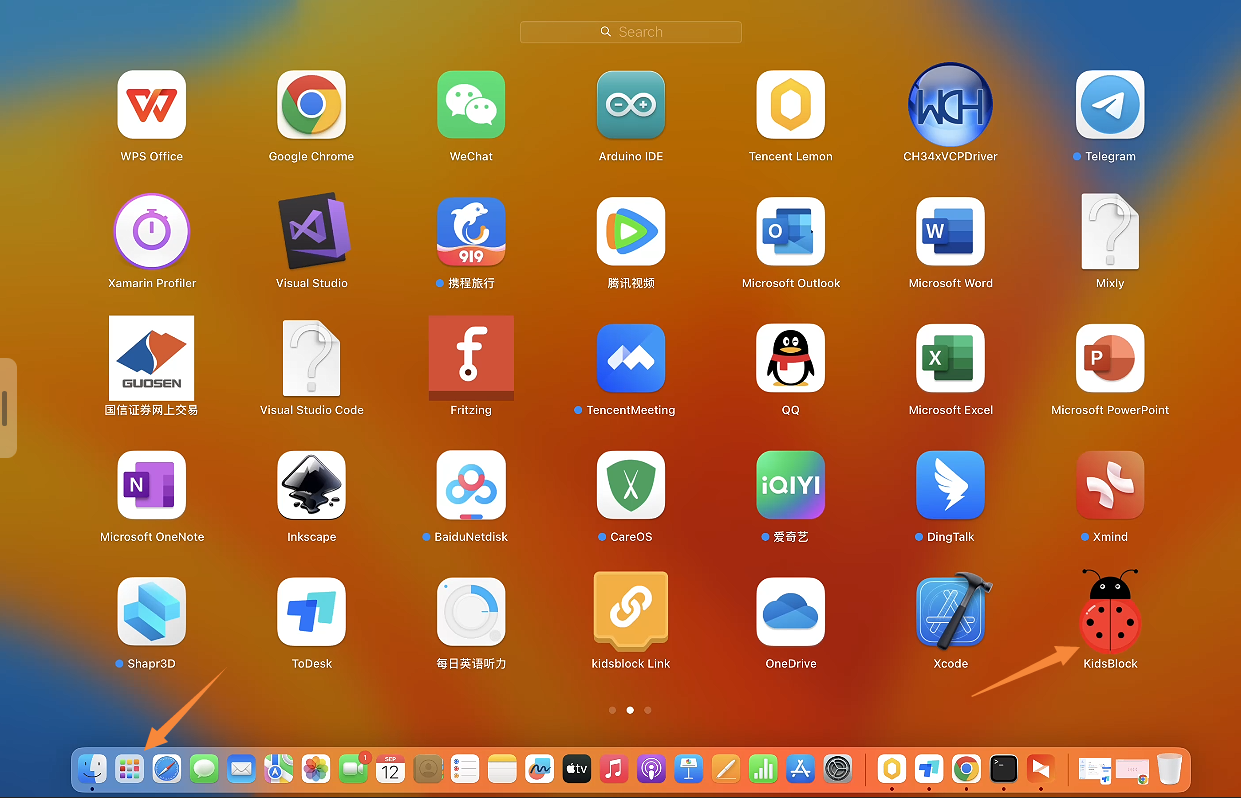Image resolution: width=1241 pixels, height=798 pixels.
Task: Open Maps from the Dock
Action: 278,768
